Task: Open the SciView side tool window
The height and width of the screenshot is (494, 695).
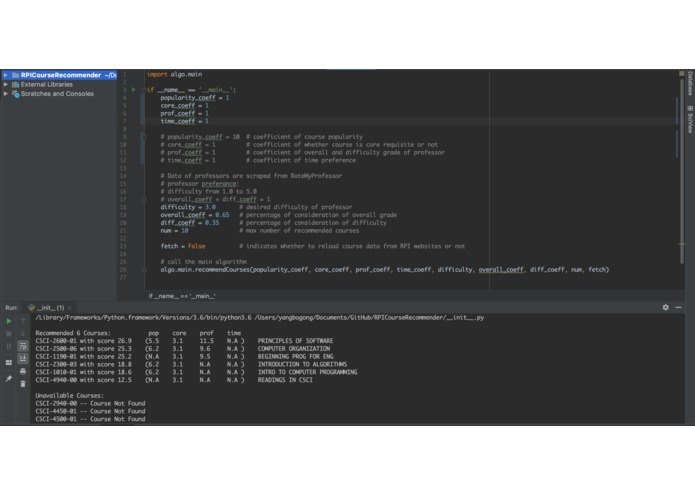Action: click(x=690, y=120)
